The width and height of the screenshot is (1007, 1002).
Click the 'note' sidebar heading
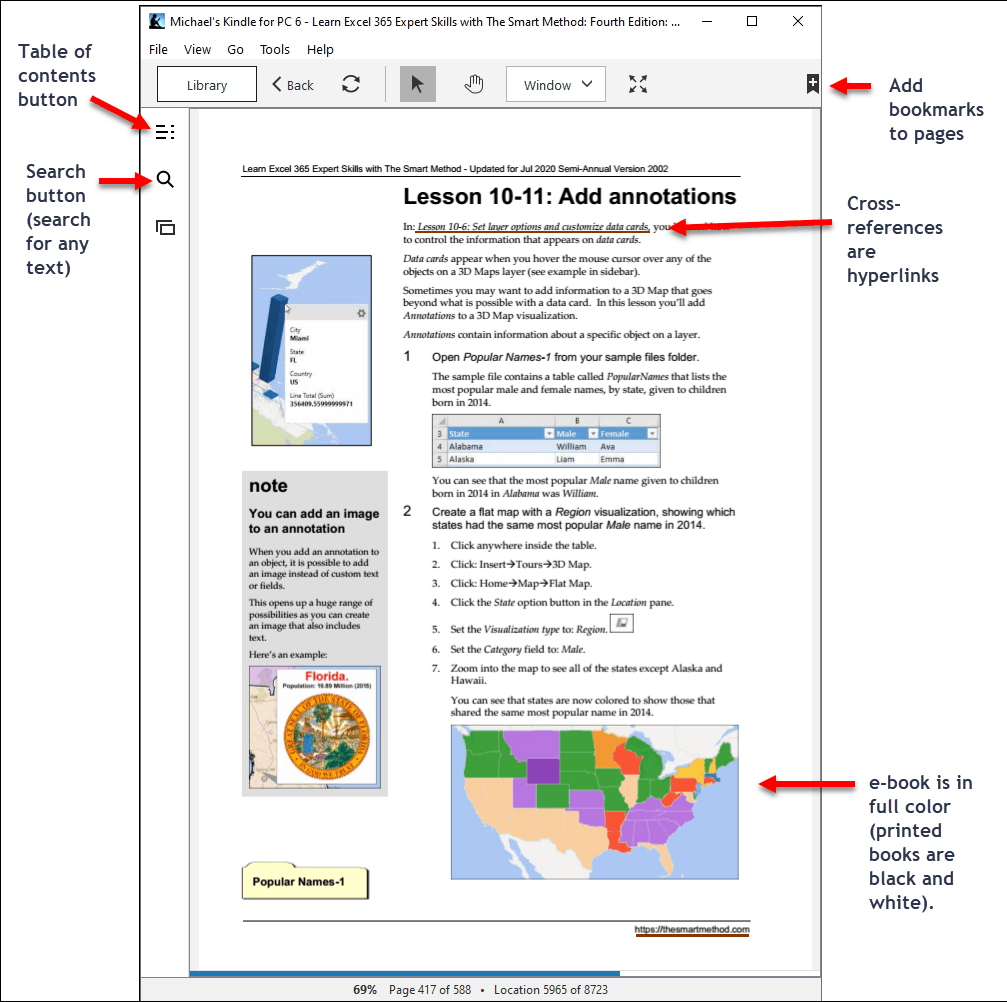[268, 486]
